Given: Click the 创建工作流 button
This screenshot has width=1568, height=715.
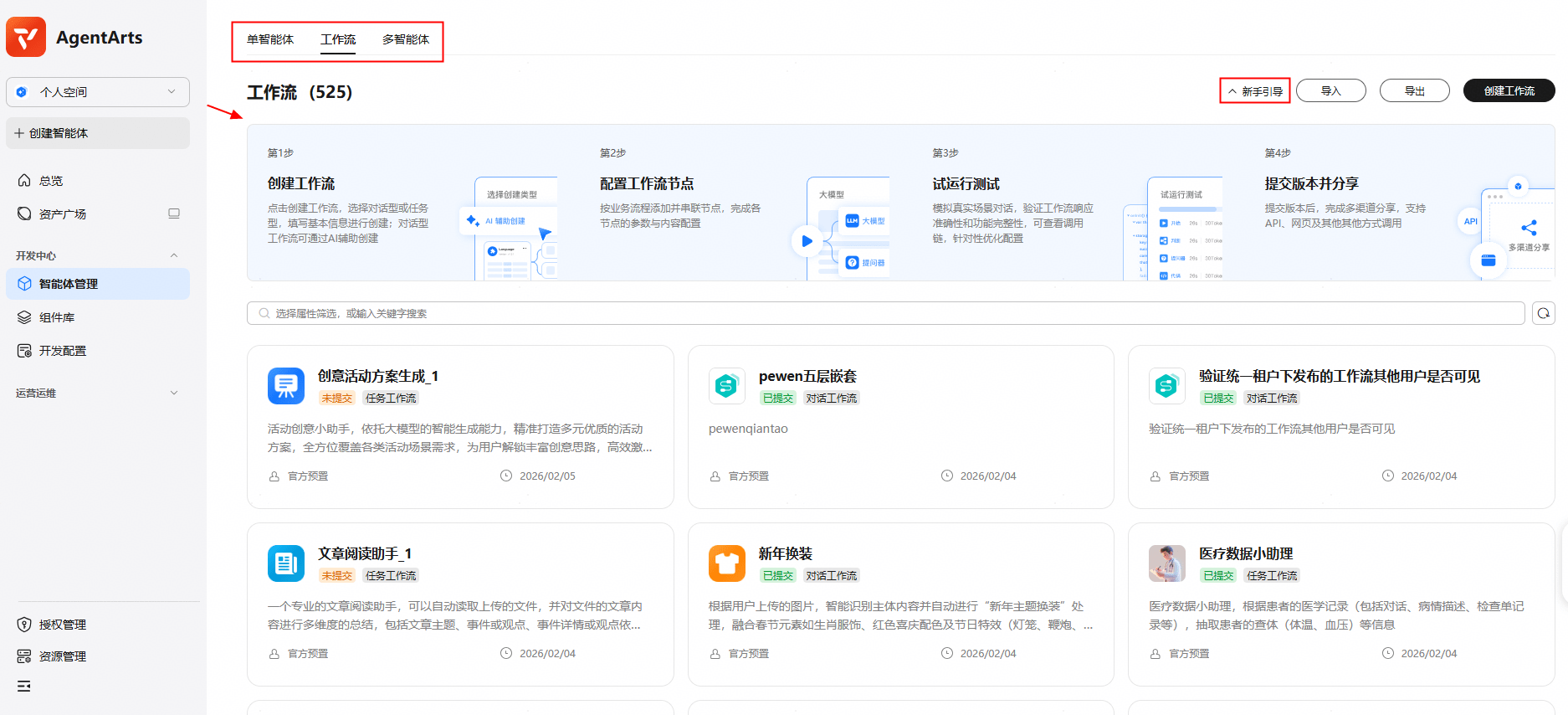Looking at the screenshot, I should (x=1509, y=91).
